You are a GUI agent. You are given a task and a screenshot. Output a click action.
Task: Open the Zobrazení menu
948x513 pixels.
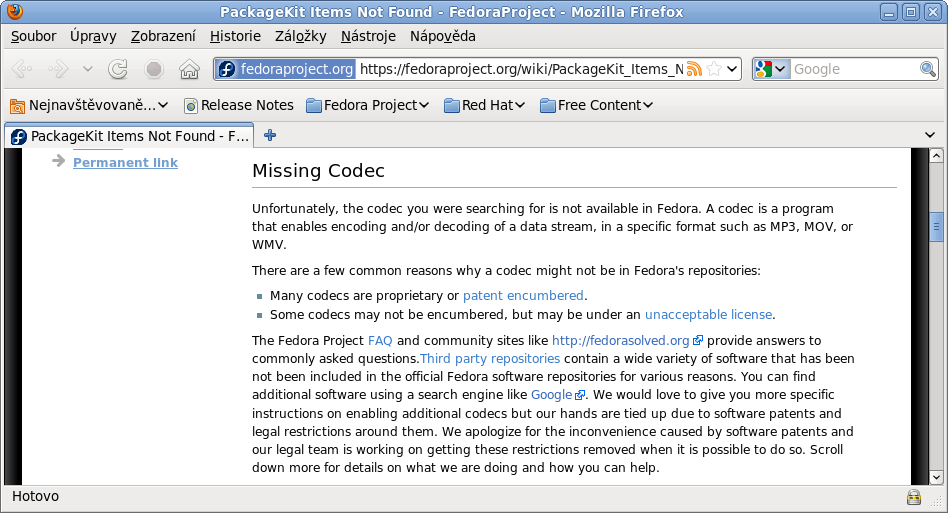click(163, 36)
